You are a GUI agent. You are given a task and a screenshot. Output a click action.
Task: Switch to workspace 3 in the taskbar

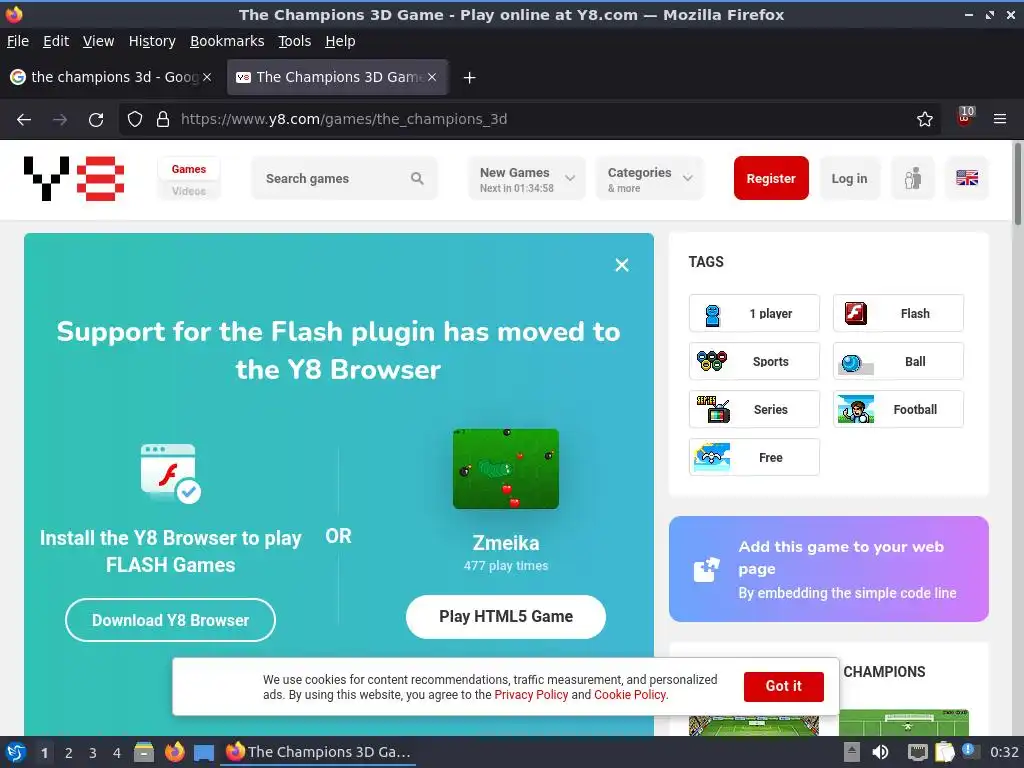(x=93, y=753)
